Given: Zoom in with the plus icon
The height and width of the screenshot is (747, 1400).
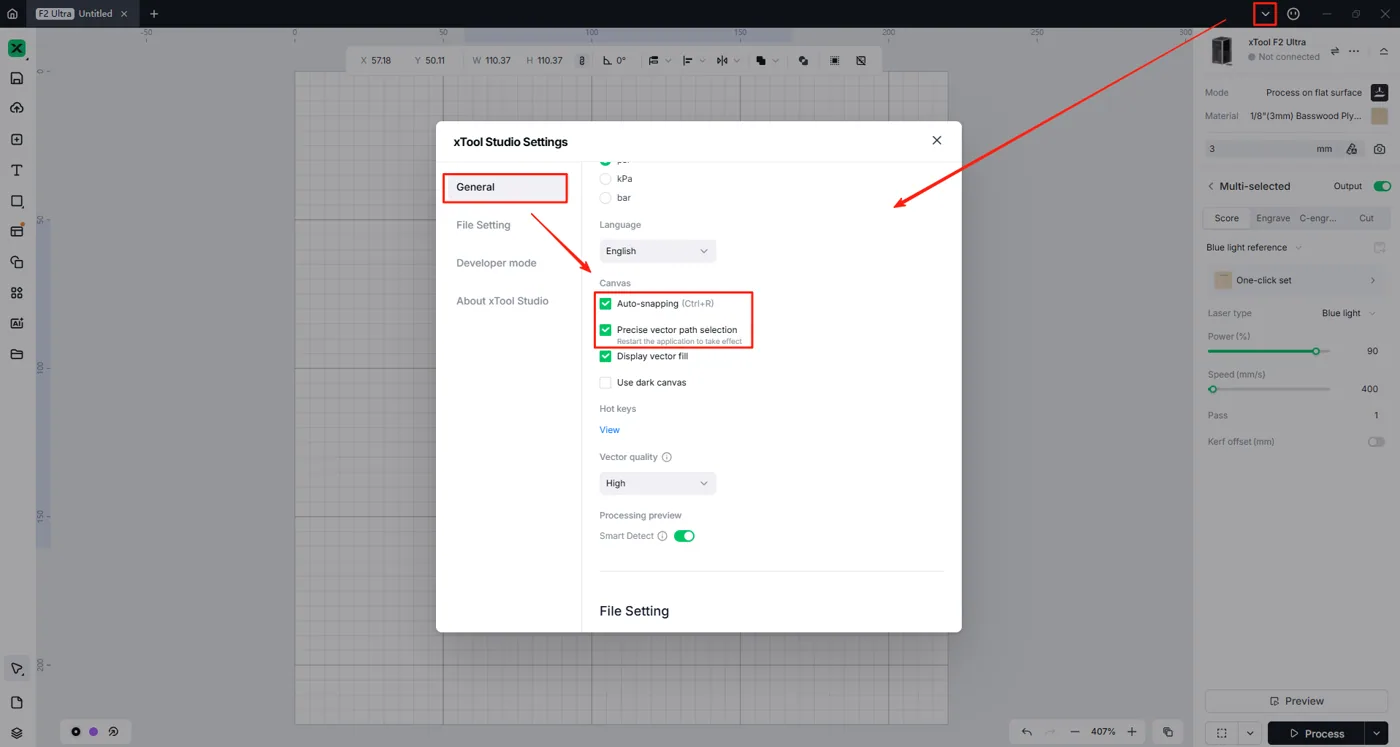Looking at the screenshot, I should (x=1132, y=732).
